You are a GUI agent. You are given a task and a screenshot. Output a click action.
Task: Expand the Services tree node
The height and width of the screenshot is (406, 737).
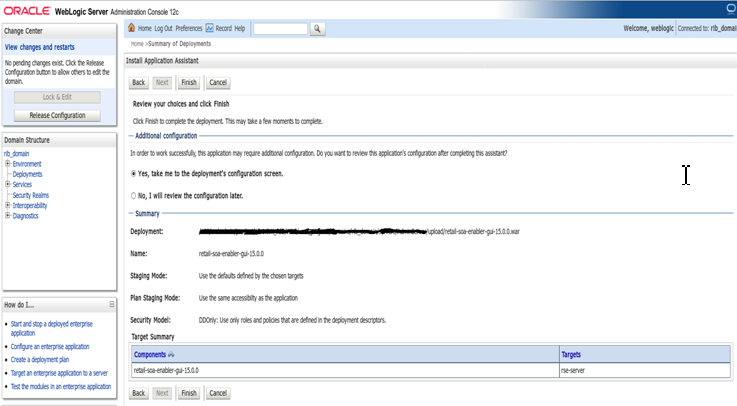[x=8, y=184]
